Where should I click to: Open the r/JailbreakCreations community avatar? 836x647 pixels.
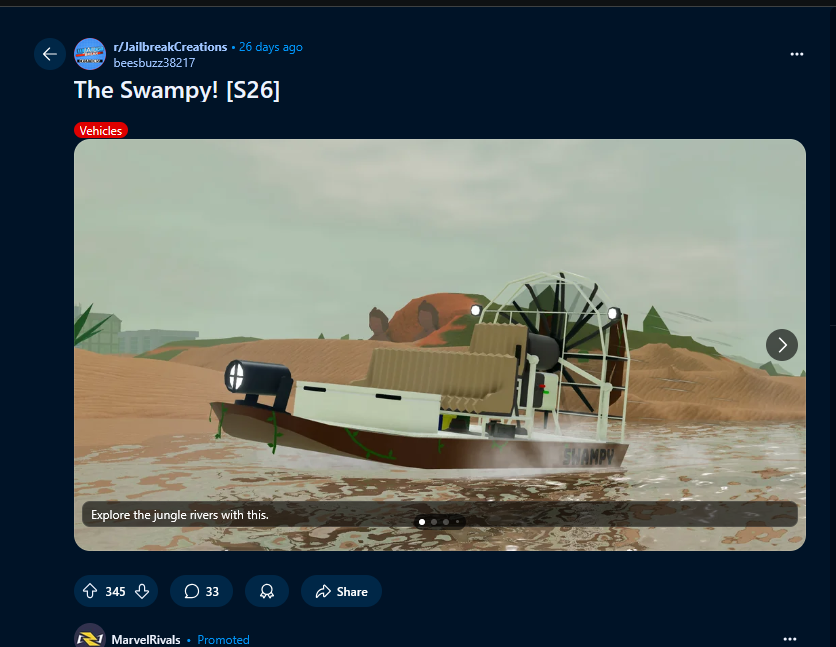tap(90, 54)
